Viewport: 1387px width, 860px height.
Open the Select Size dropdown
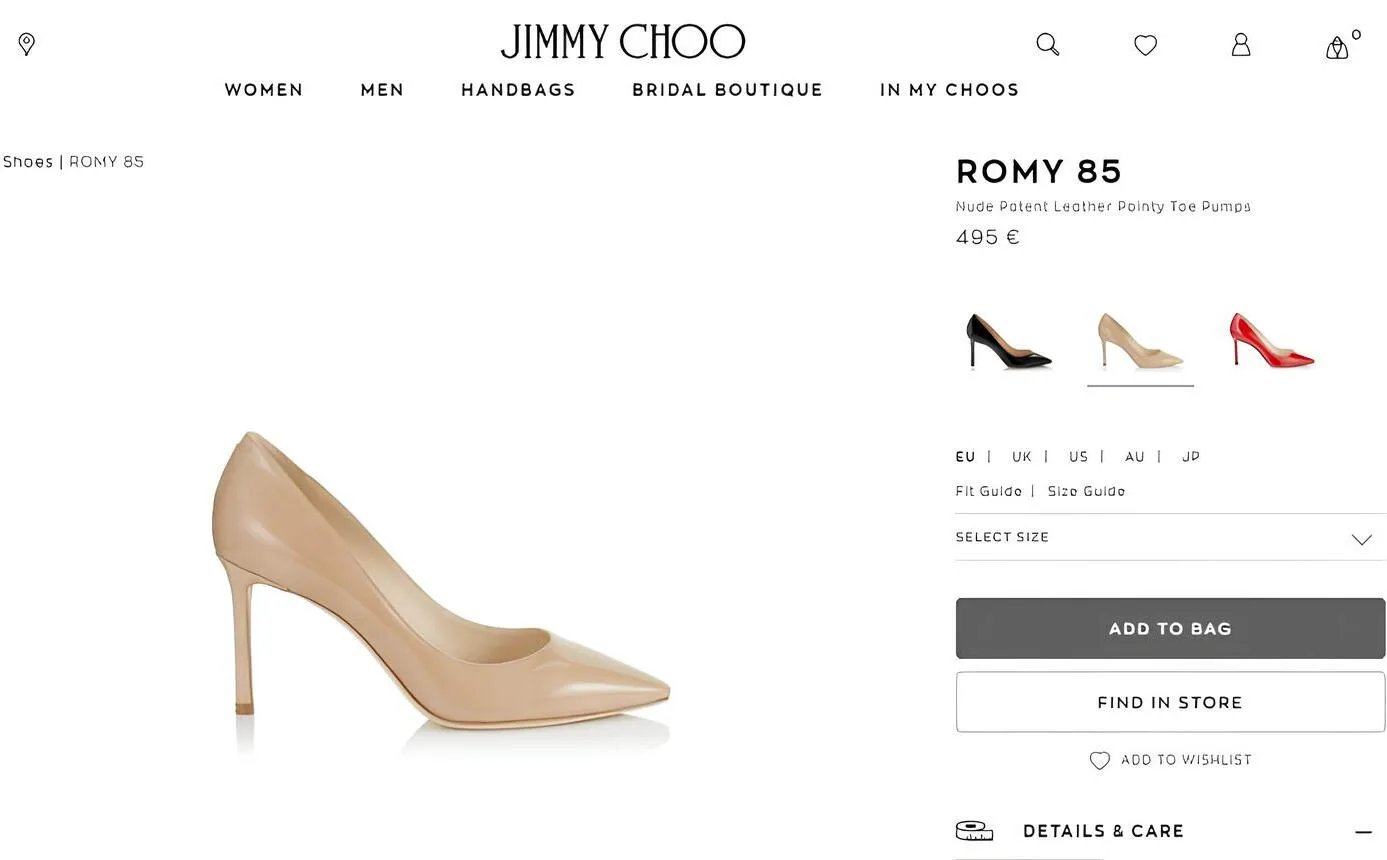pos(1169,538)
